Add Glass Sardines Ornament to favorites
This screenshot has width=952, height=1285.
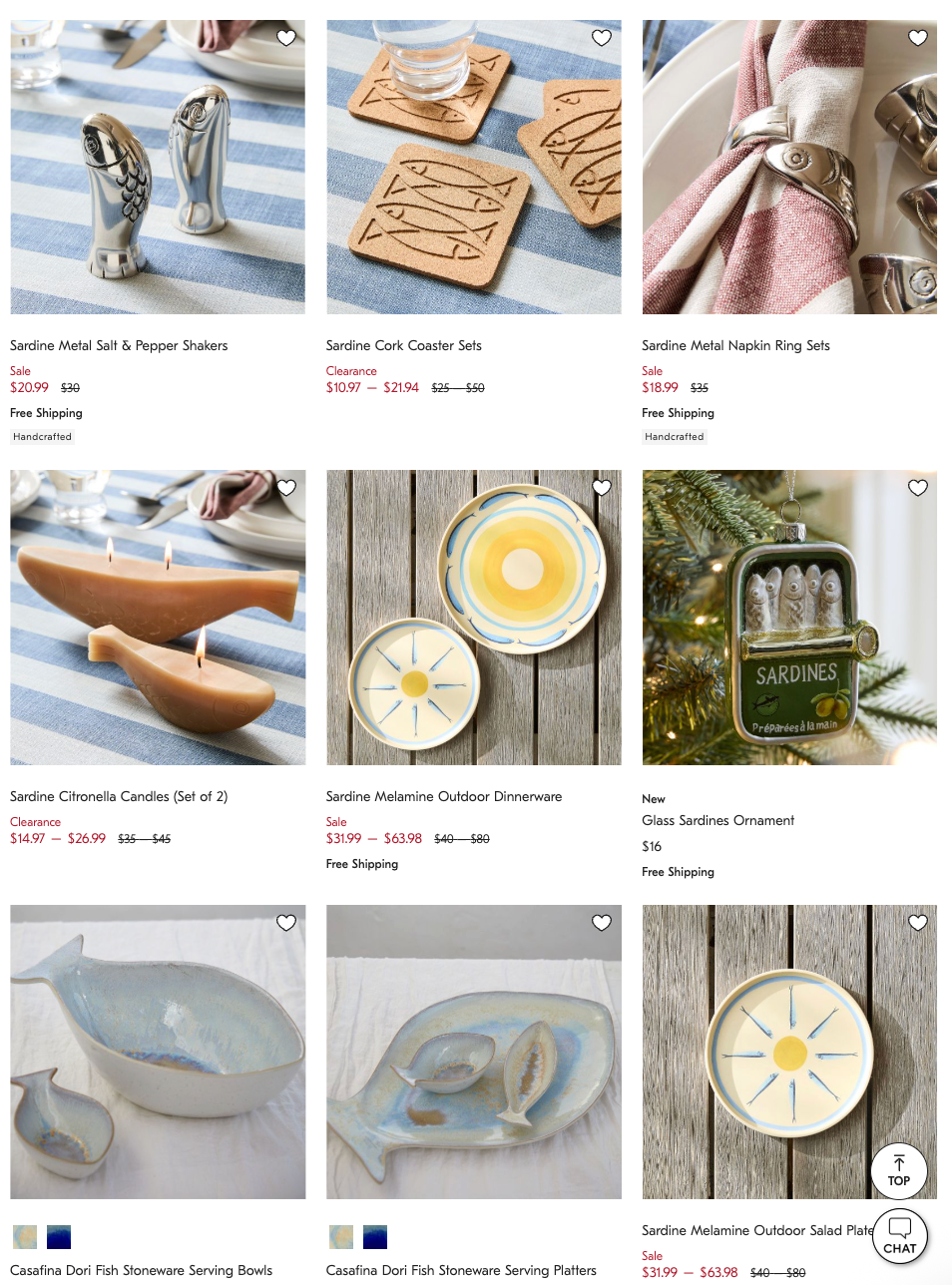(x=918, y=488)
